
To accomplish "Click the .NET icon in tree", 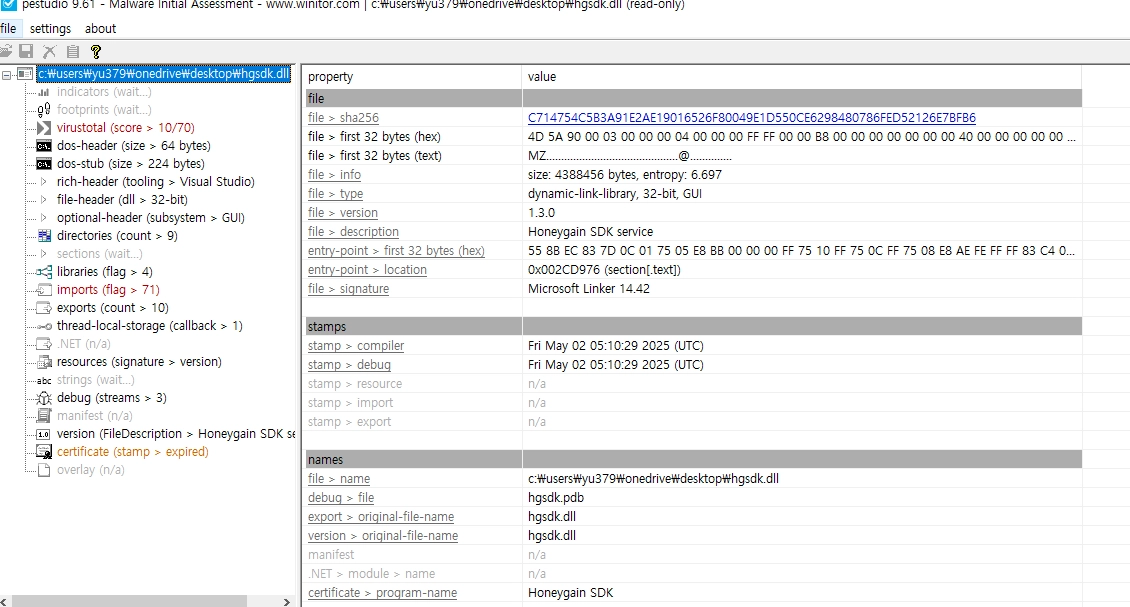I will [x=44, y=344].
